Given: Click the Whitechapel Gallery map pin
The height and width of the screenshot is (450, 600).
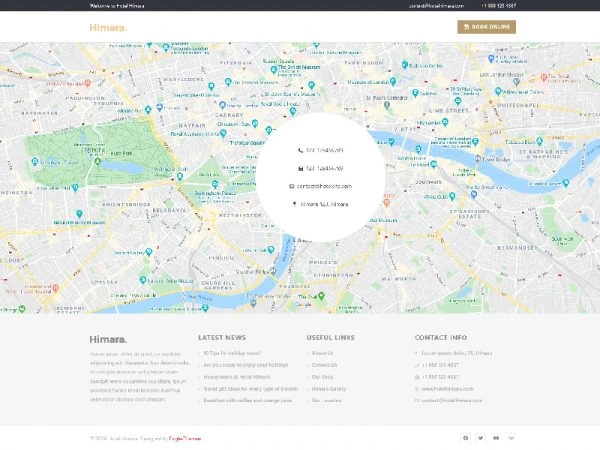Looking at the screenshot, I should (498, 91).
